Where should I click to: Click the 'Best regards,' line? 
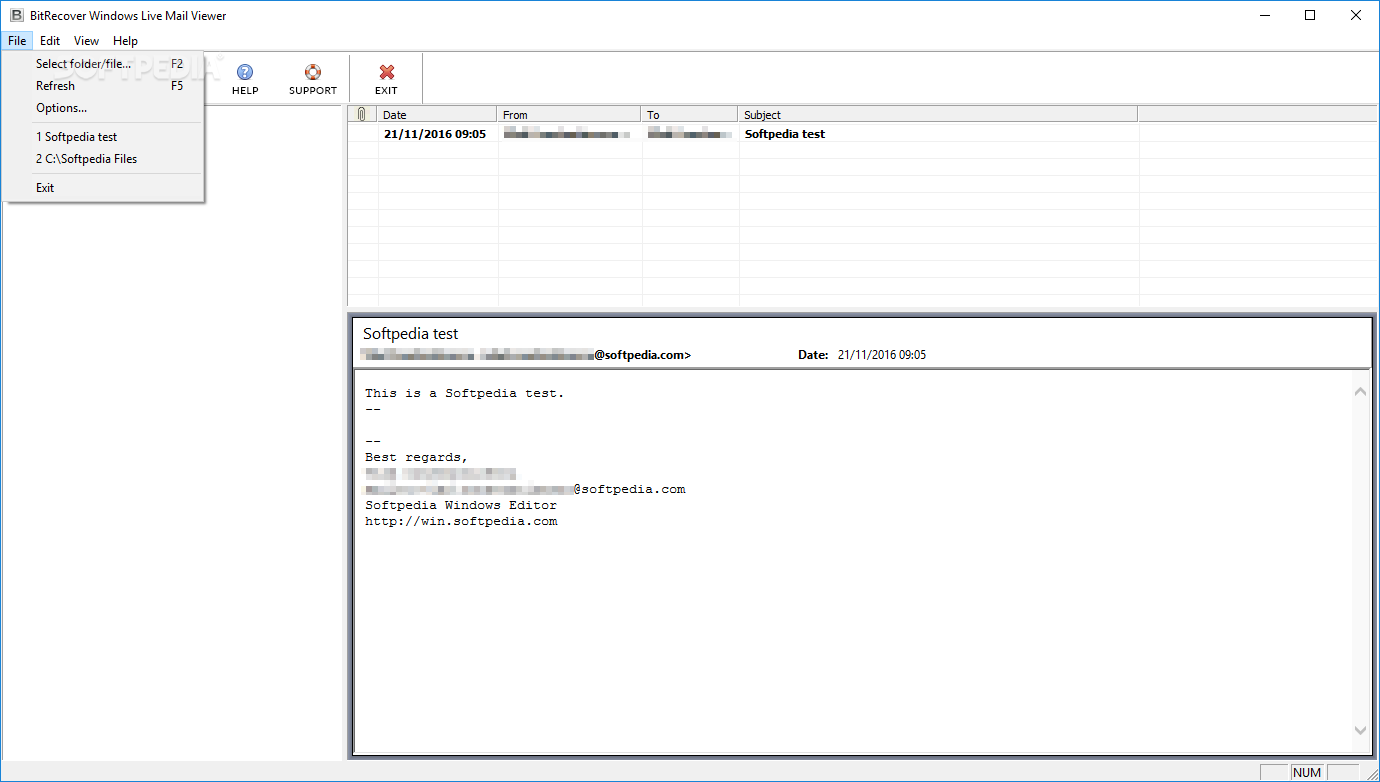click(417, 457)
